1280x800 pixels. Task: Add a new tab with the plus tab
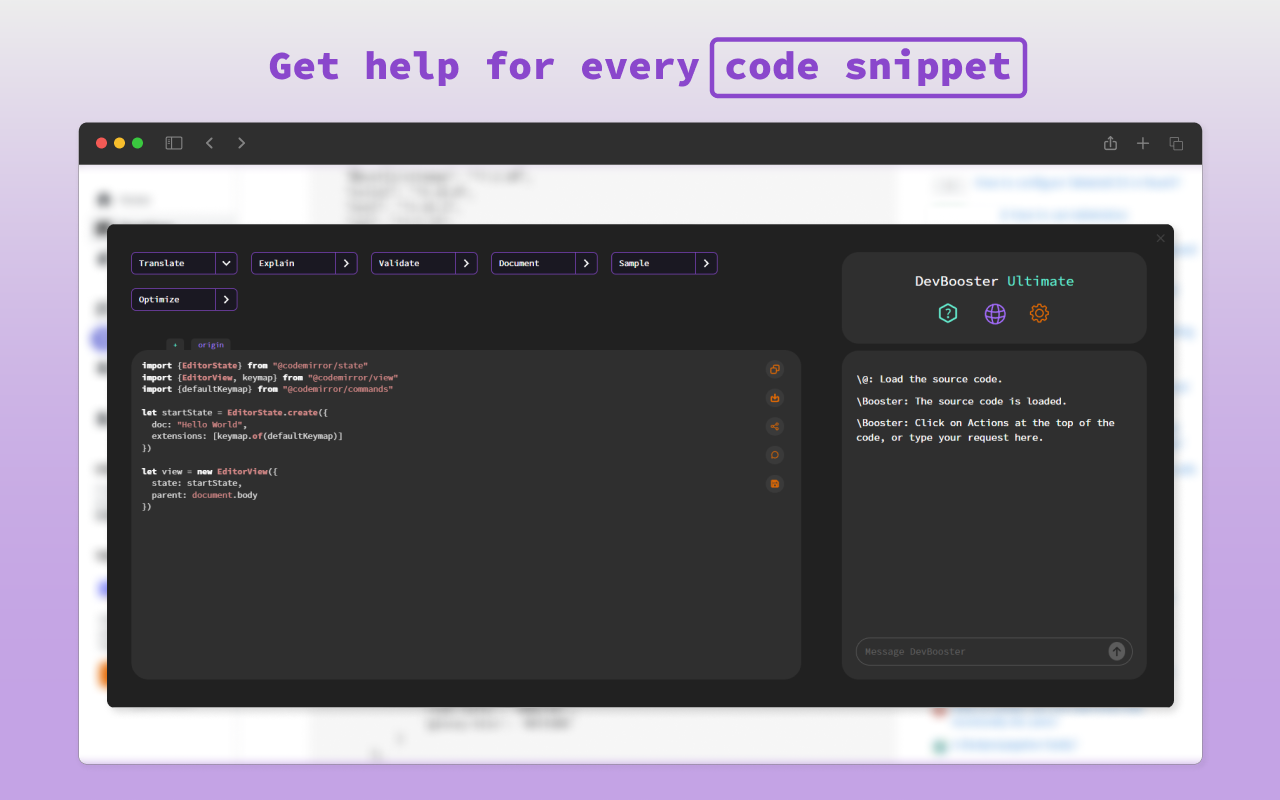coord(175,345)
